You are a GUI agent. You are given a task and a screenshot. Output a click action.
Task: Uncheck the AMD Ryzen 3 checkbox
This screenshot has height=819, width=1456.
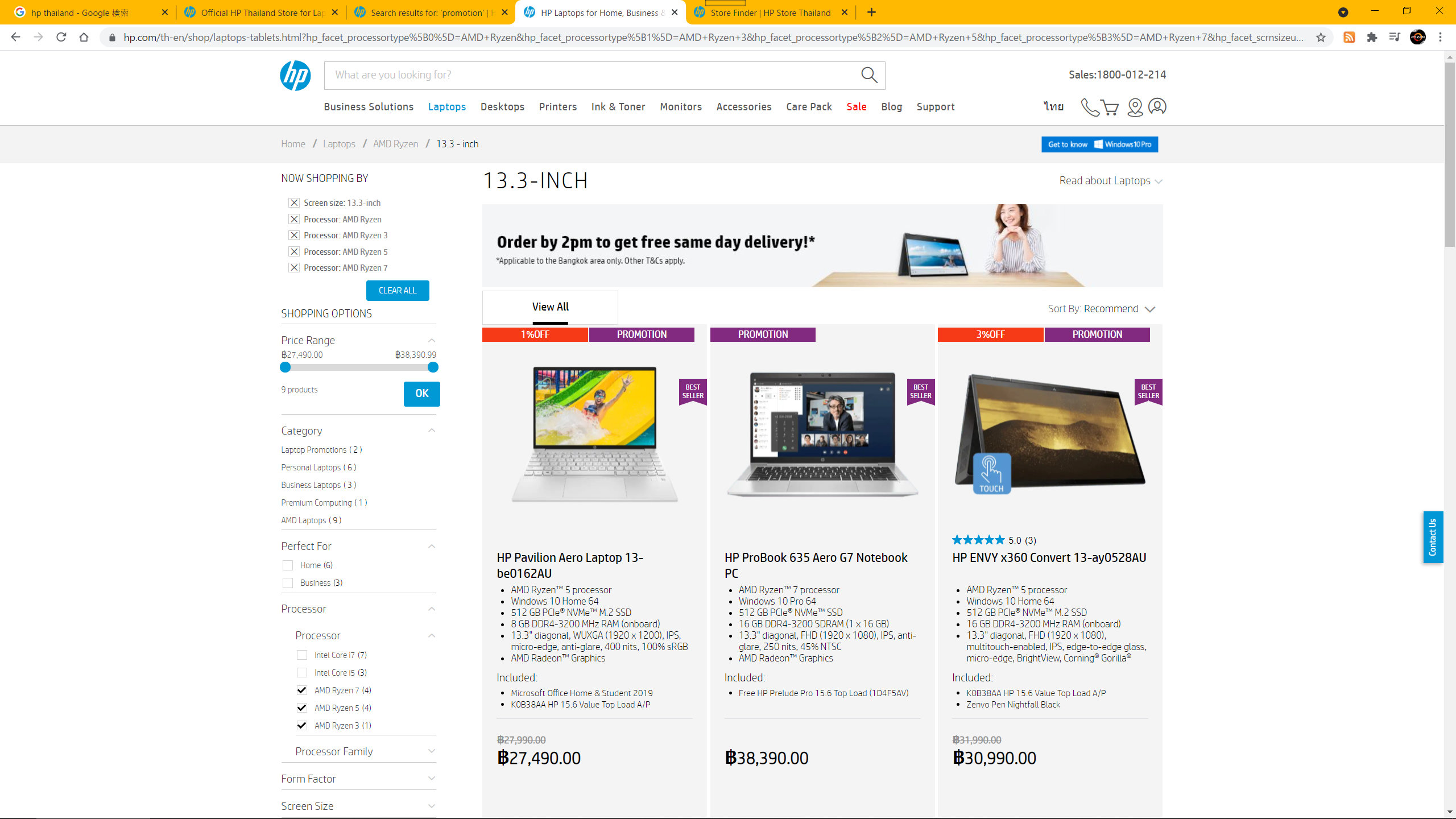click(x=302, y=726)
